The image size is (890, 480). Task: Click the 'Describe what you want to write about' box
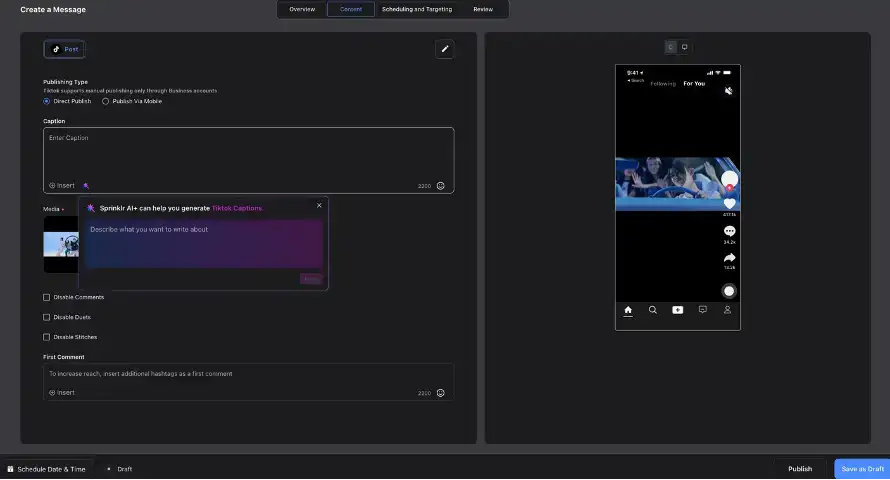204,244
